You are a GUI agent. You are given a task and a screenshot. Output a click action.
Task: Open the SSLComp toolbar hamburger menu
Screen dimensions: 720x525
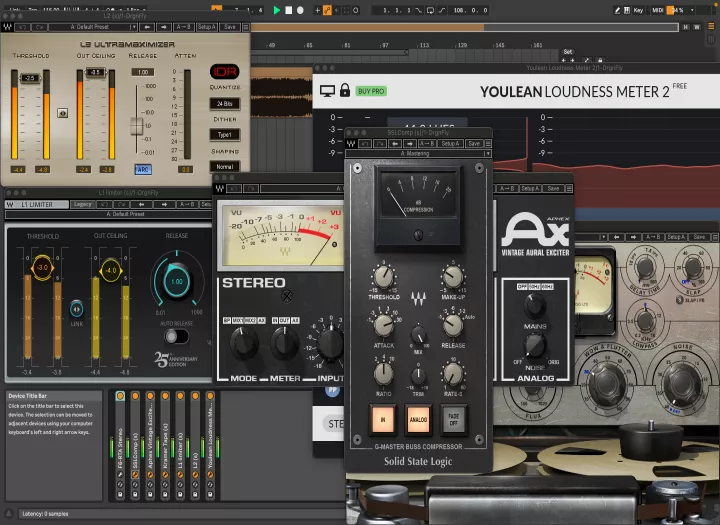[488, 144]
